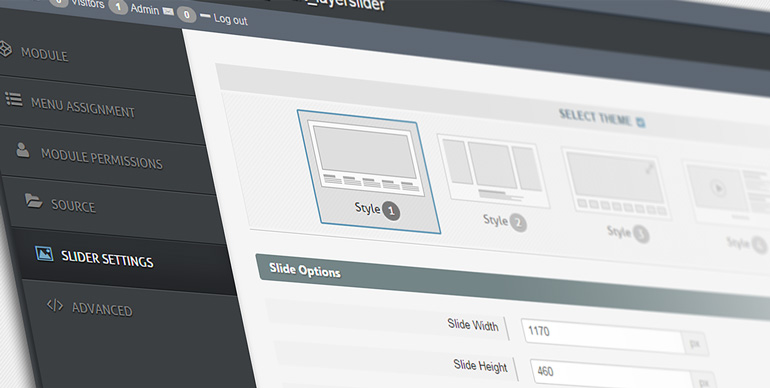770x388 pixels.
Task: Click the Admin count badge showing 1
Action: pyautogui.click(x=118, y=7)
